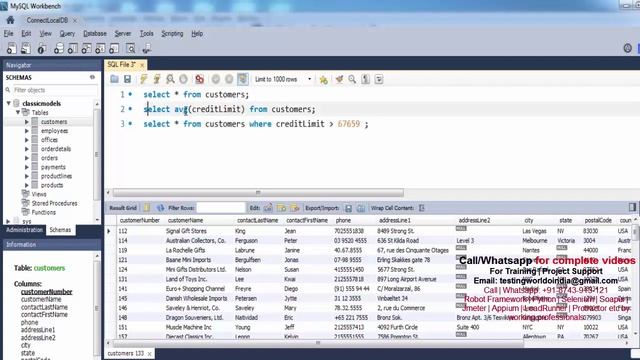
Task: Open the object inspector info icon
Action: [x=41, y=49]
